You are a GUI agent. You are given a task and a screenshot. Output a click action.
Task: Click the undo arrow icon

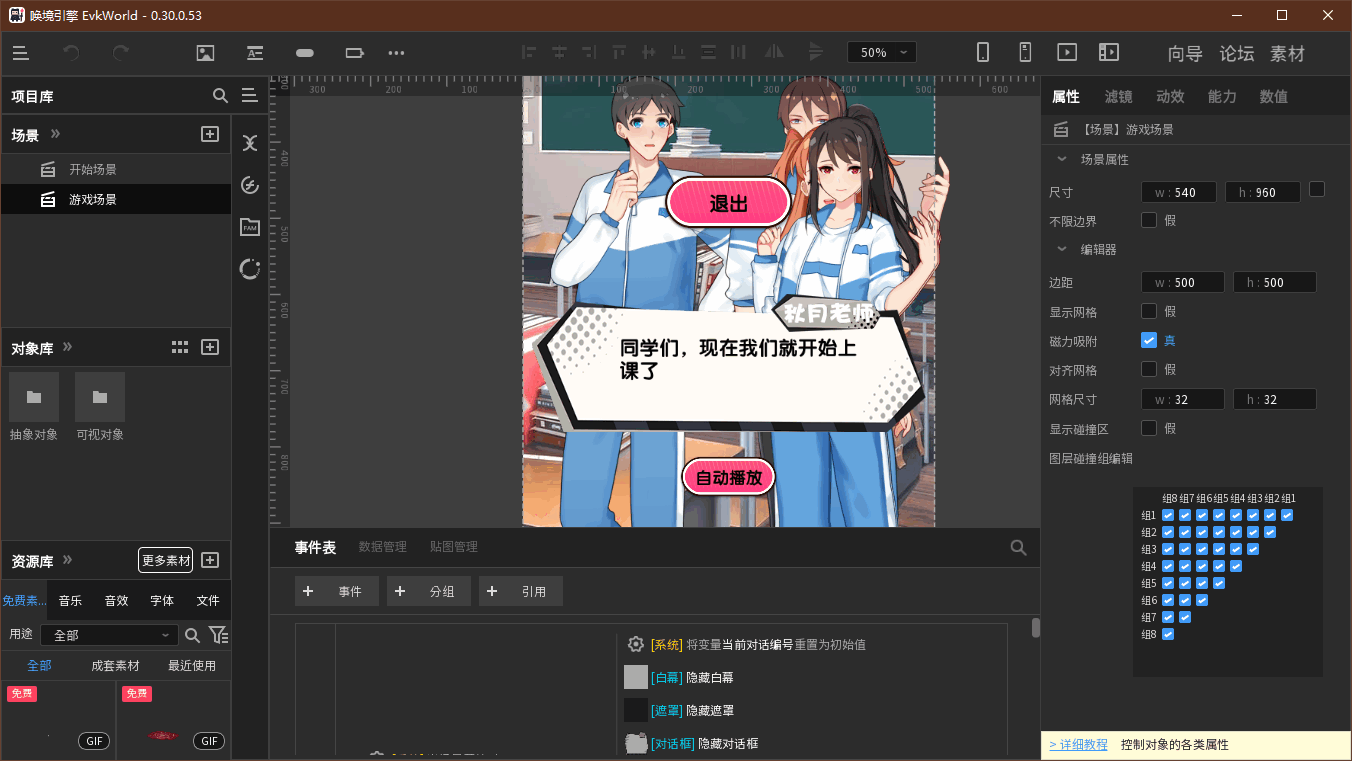coord(71,52)
